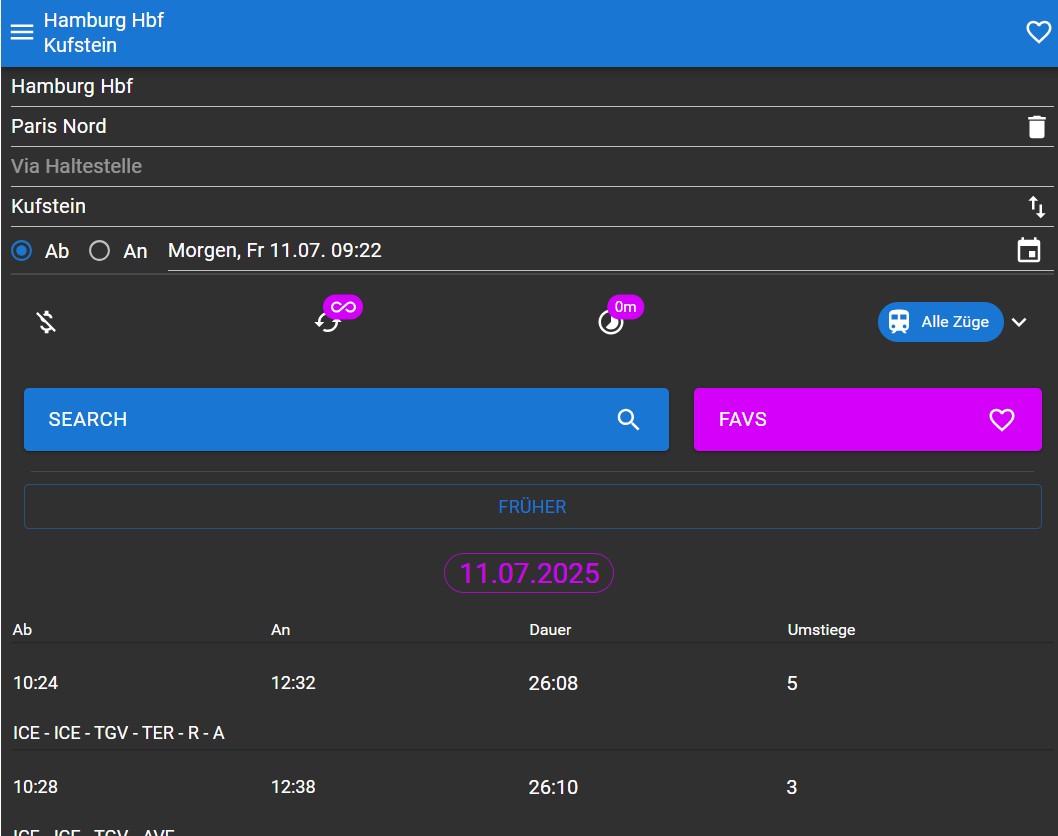Edit the Paris Nord via field
The width and height of the screenshot is (1058, 836).
[516, 126]
